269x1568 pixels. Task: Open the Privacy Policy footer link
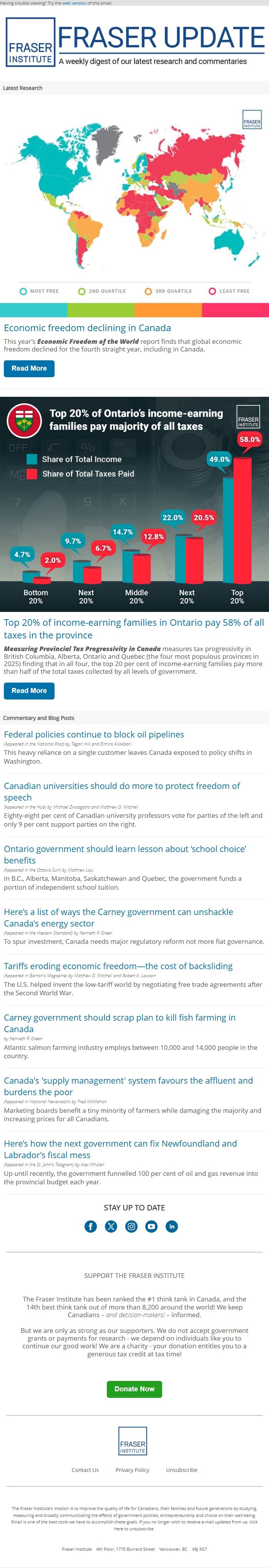(x=132, y=1470)
